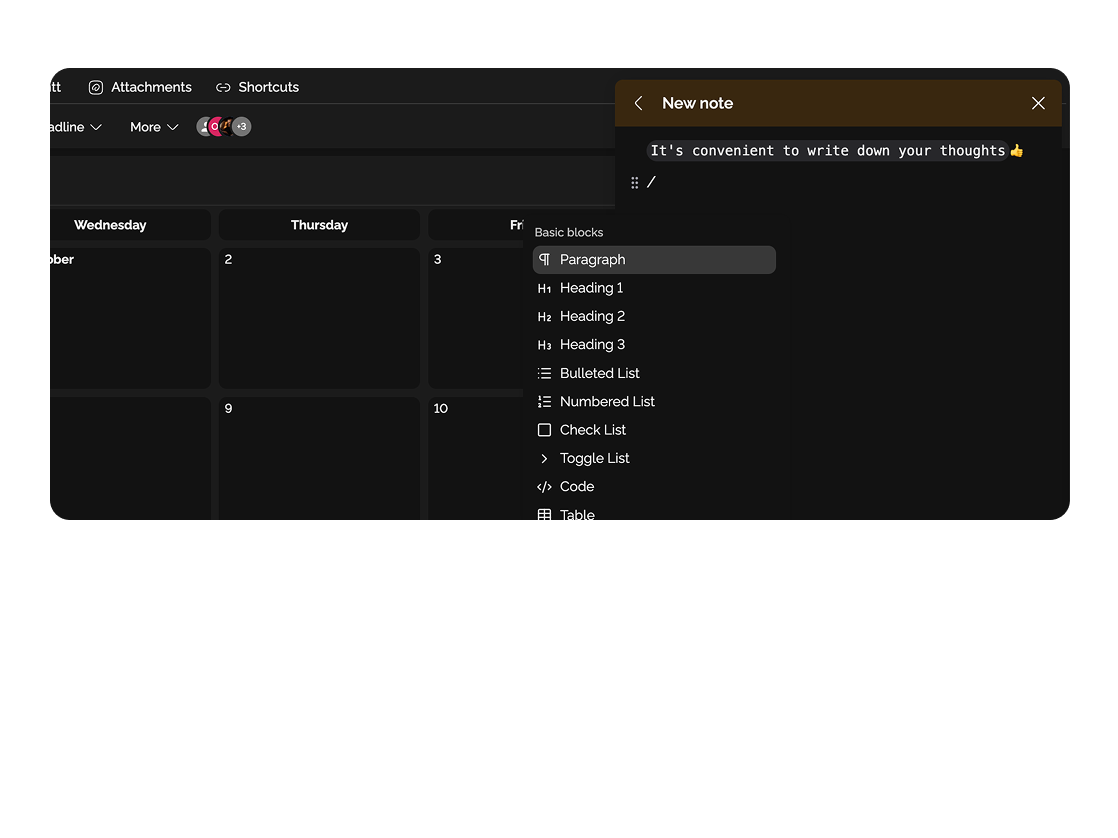The height and width of the screenshot is (838, 1118).
Task: Insert a Numbered List block
Action: [607, 401]
